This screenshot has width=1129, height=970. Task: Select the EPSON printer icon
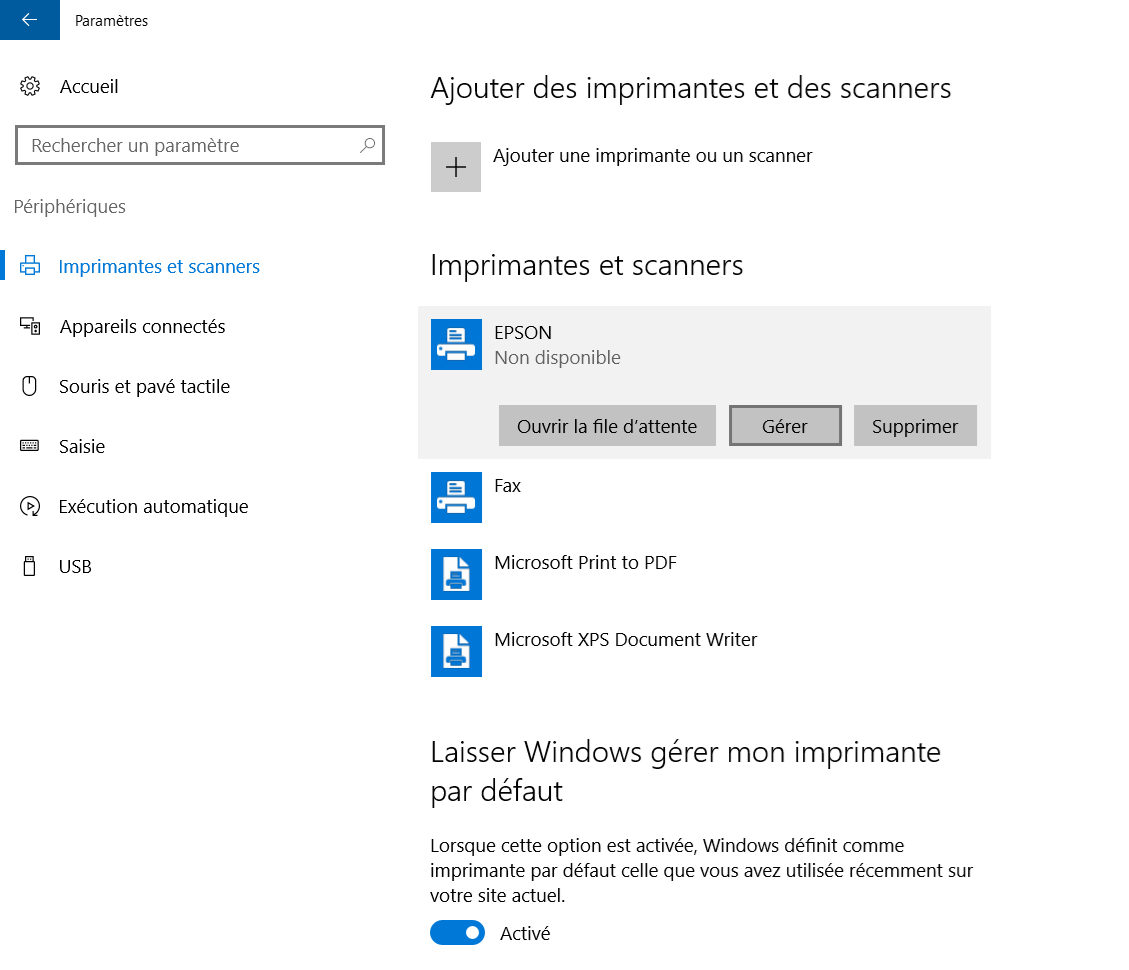(x=456, y=345)
